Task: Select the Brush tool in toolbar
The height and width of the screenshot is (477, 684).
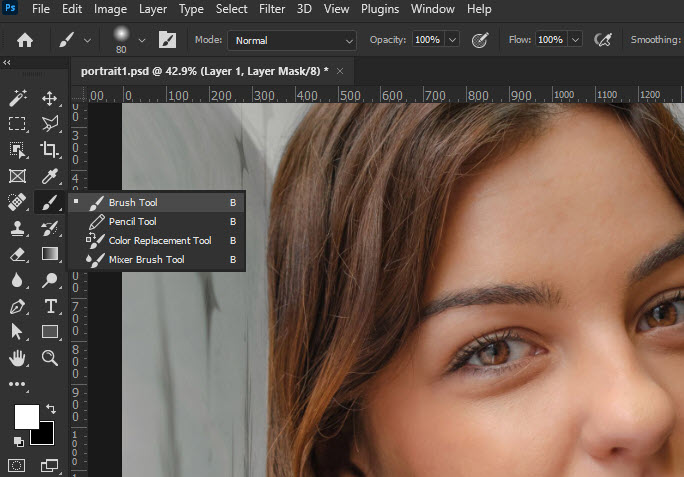Action: click(x=49, y=202)
